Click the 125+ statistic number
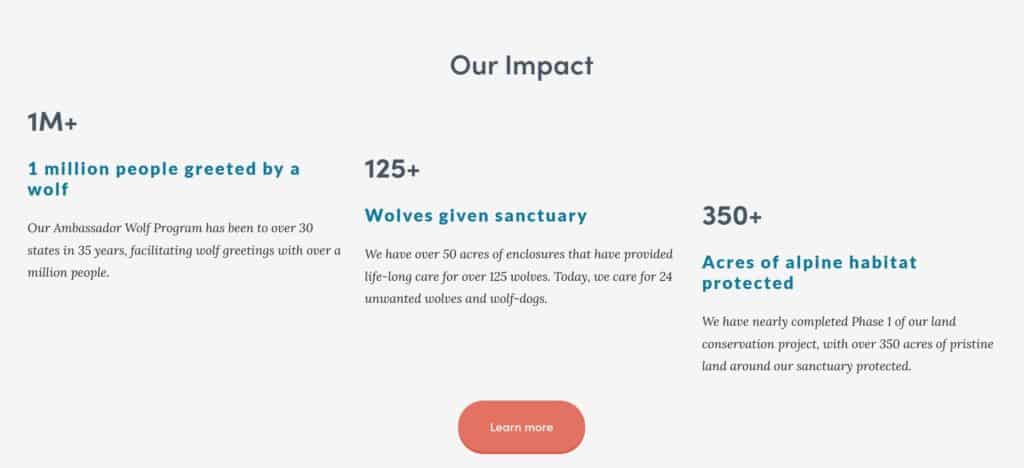Screen dimensions: 1024x468 (392, 169)
